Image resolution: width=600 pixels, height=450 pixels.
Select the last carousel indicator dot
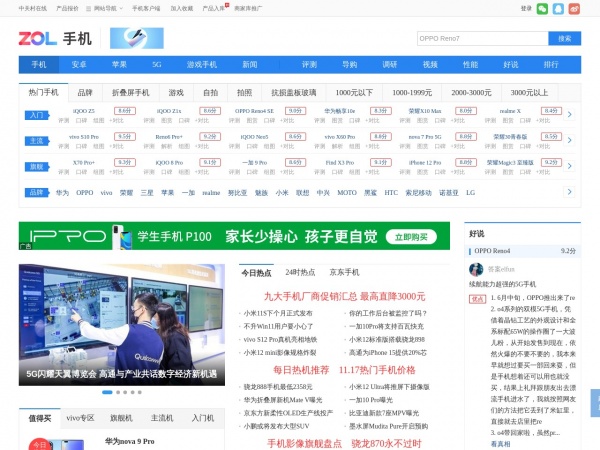(x=140, y=392)
